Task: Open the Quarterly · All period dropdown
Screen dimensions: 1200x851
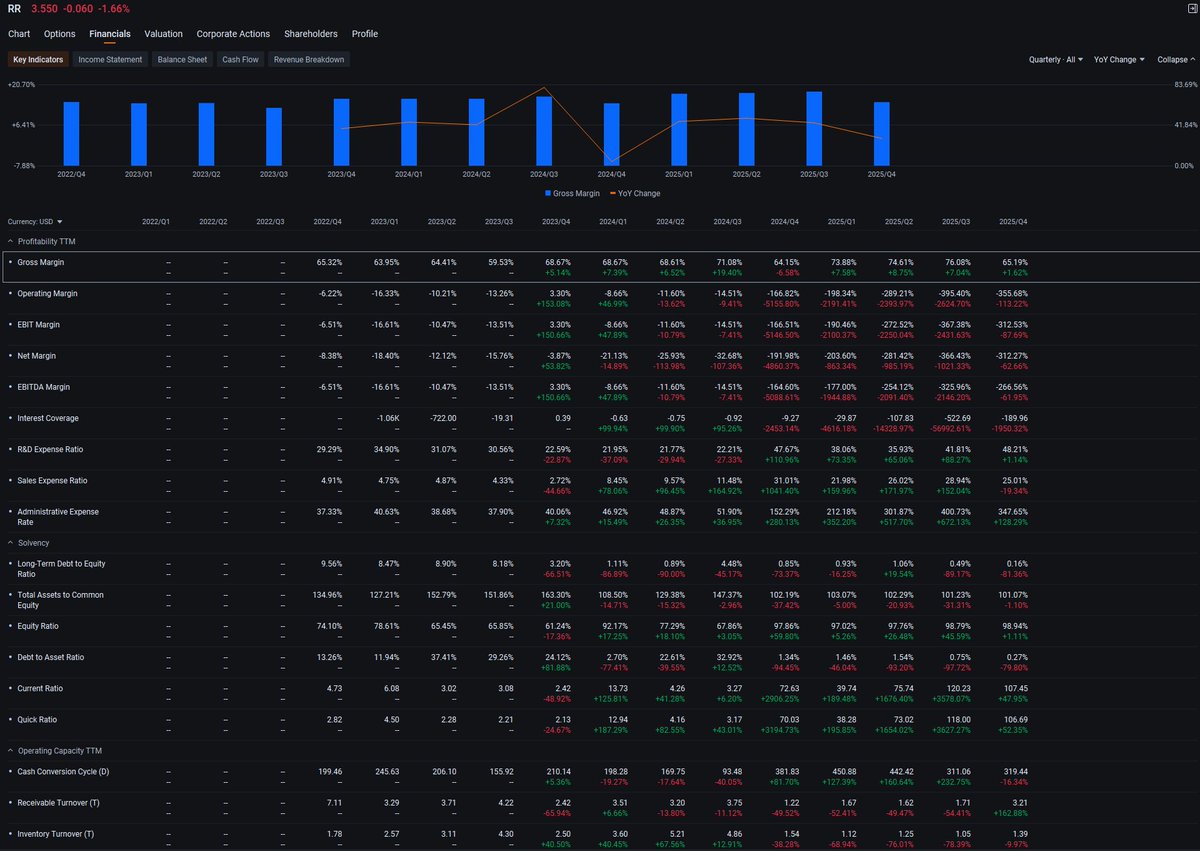Action: click(1056, 60)
